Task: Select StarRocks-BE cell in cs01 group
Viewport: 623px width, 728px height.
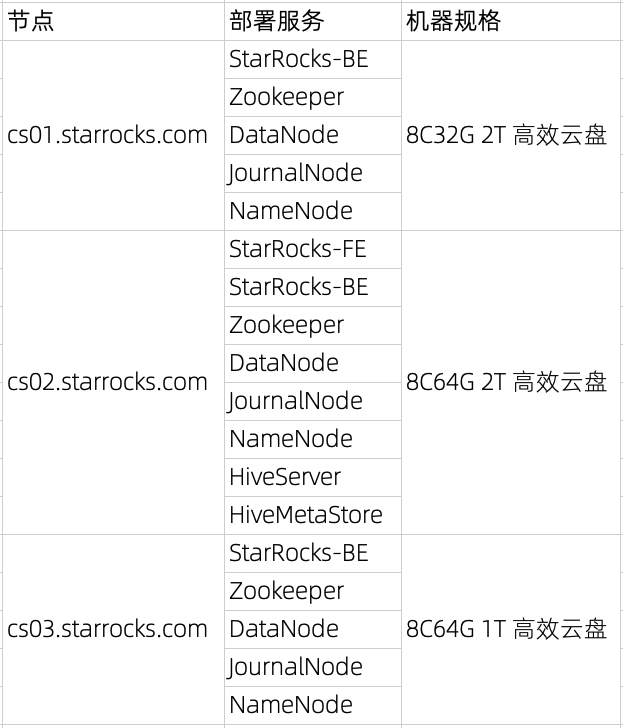Action: 313,59
